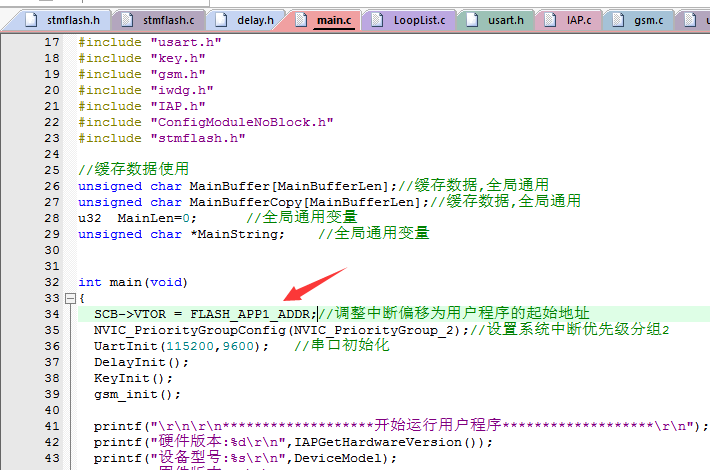The image size is (710, 470).
Task: Click MainBuffer[MainBufferLen] on line 26
Action: click(x=289, y=186)
